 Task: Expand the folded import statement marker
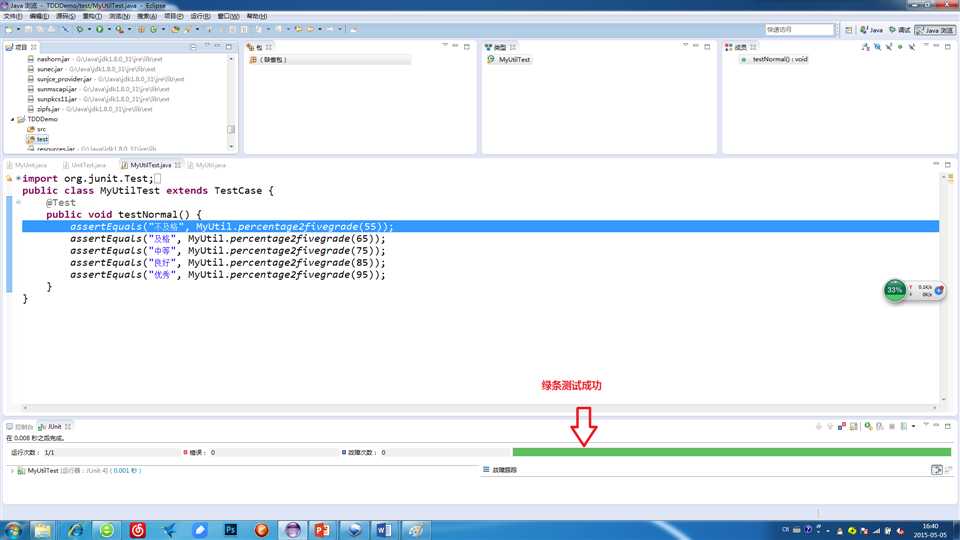click(x=18, y=178)
